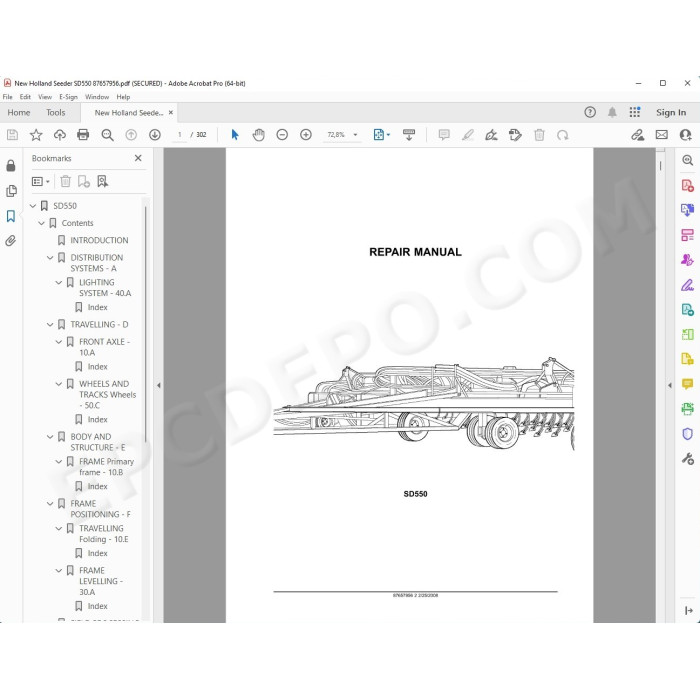Toggle the Bookmarks panel icon

(x=11, y=216)
